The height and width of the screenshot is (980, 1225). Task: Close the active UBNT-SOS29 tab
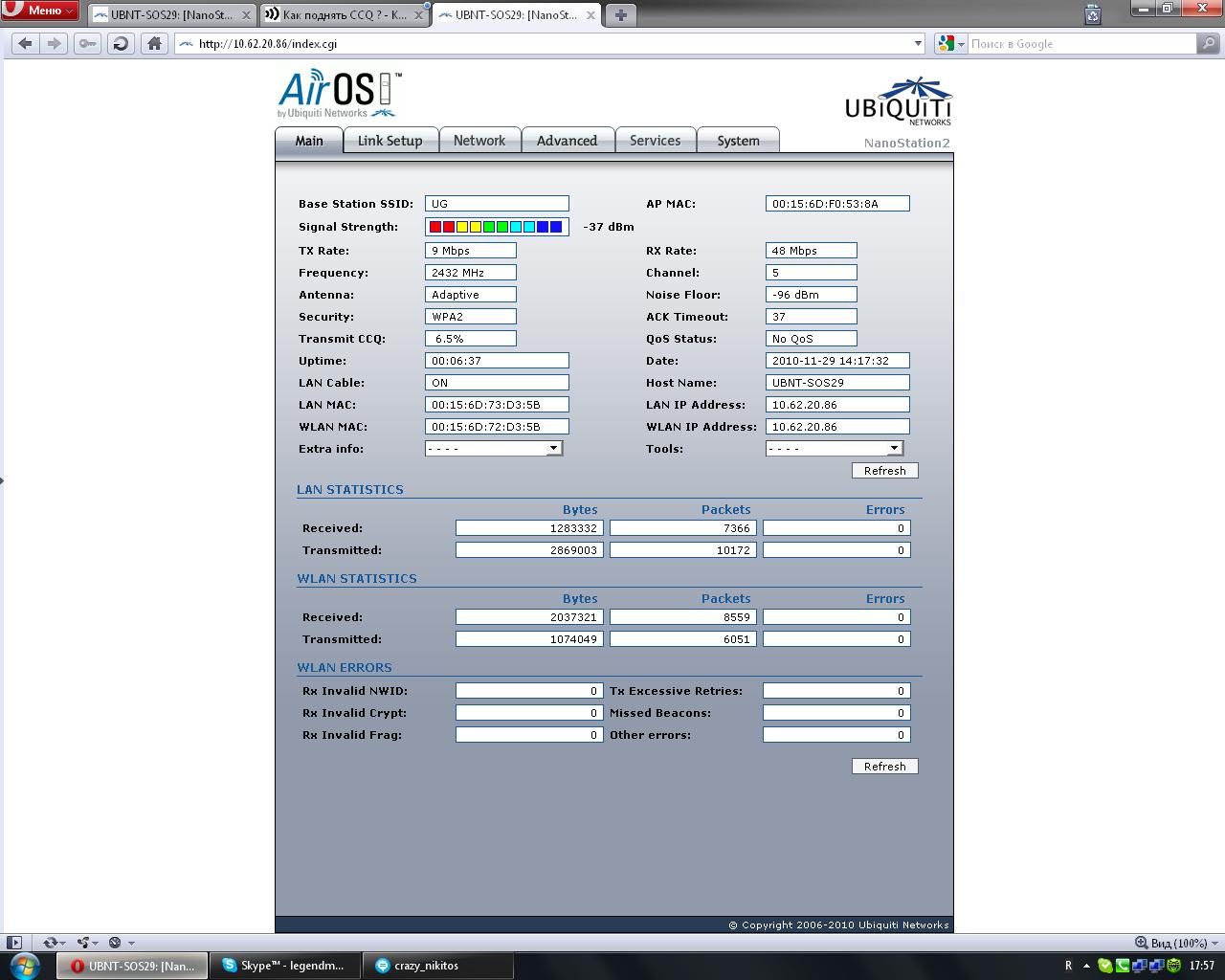pyautogui.click(x=590, y=14)
